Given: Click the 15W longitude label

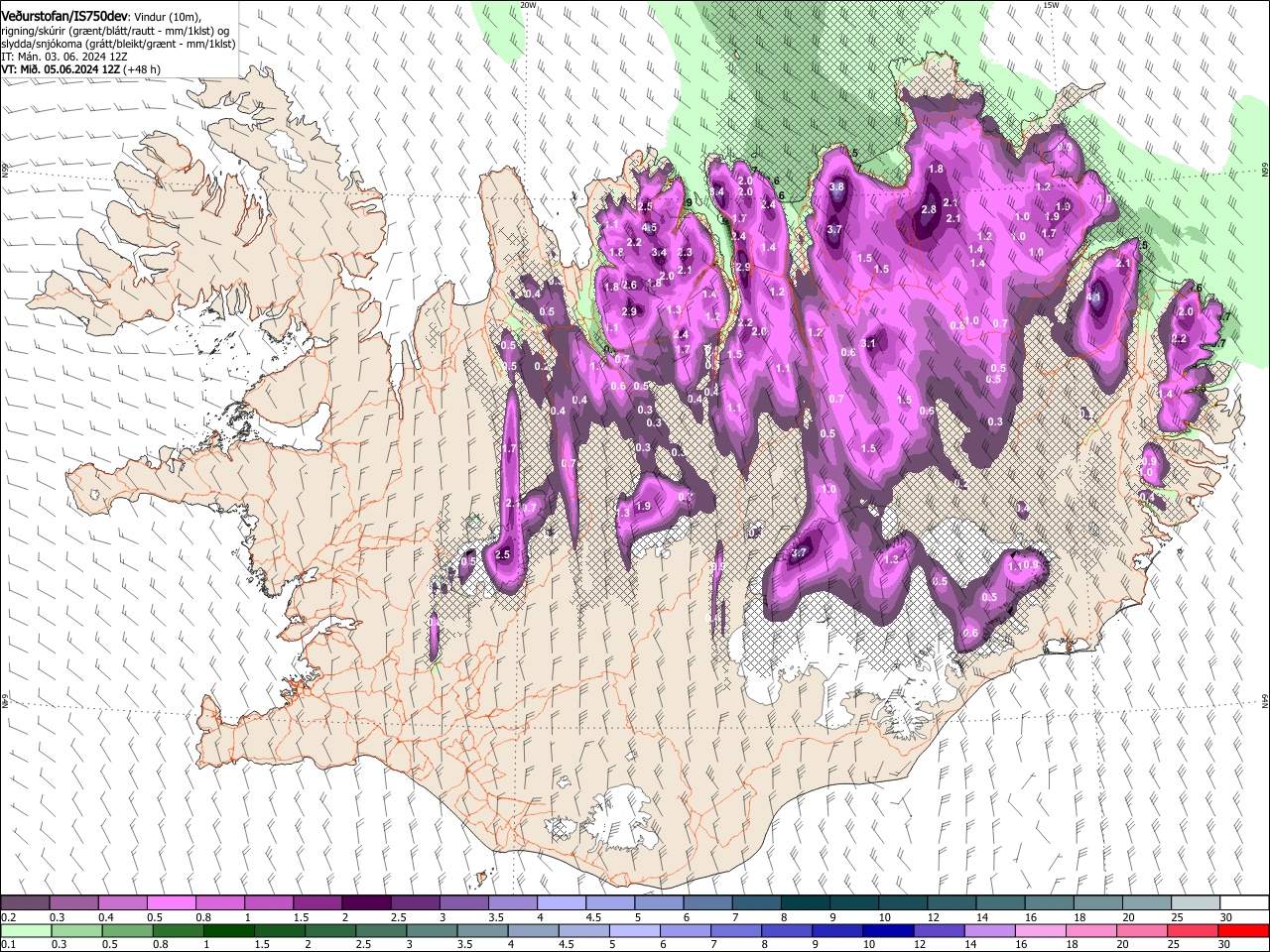Looking at the screenshot, I should coord(1051,5).
